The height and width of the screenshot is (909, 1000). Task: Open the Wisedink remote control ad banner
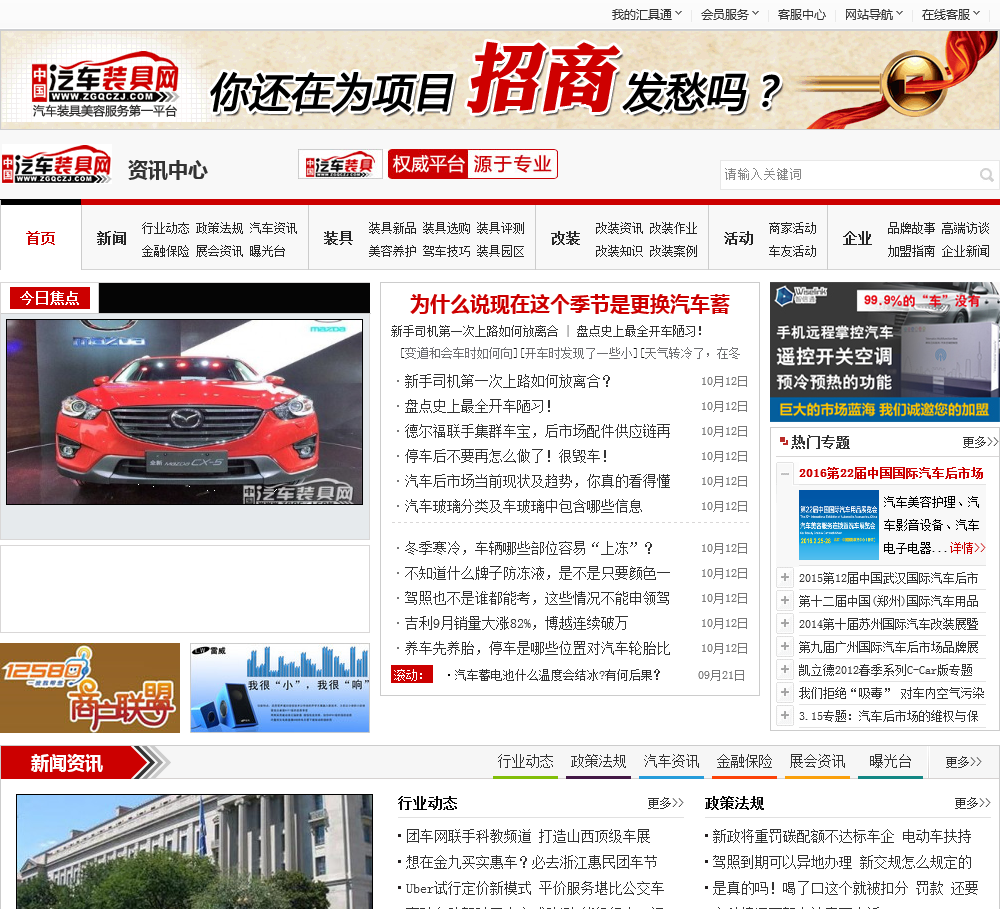pyautogui.click(x=885, y=352)
